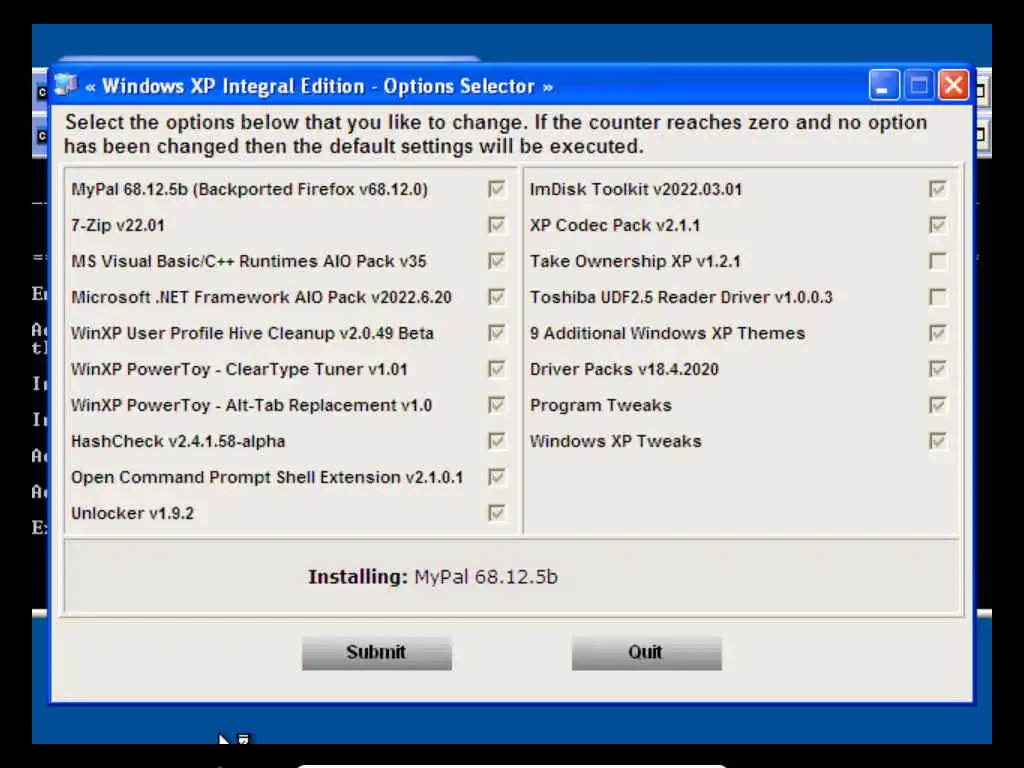
Task: Toggle HashCheck v2.4.1.58-alpha checkbox
Action: click(496, 441)
